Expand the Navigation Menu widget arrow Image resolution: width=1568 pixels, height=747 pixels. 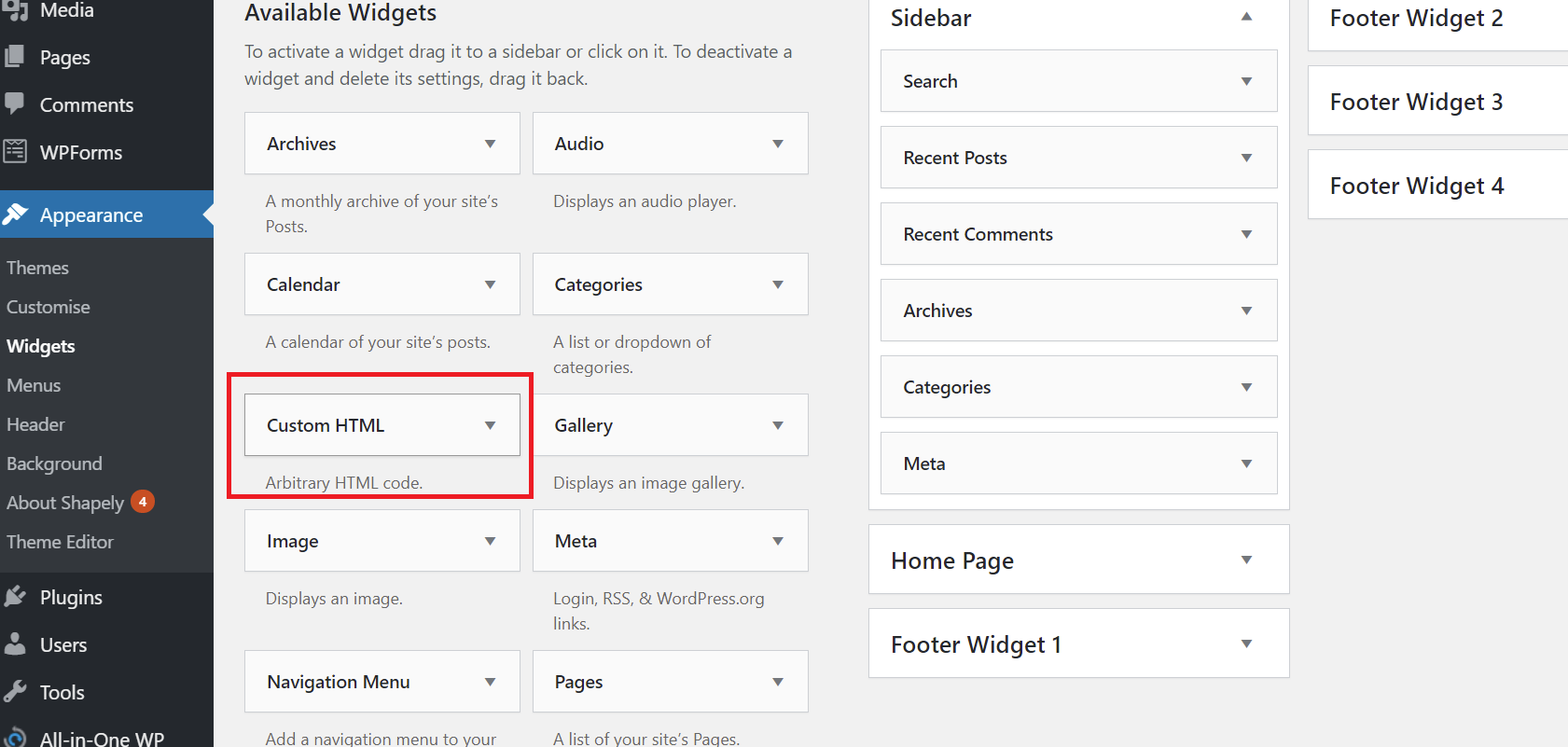coord(490,682)
